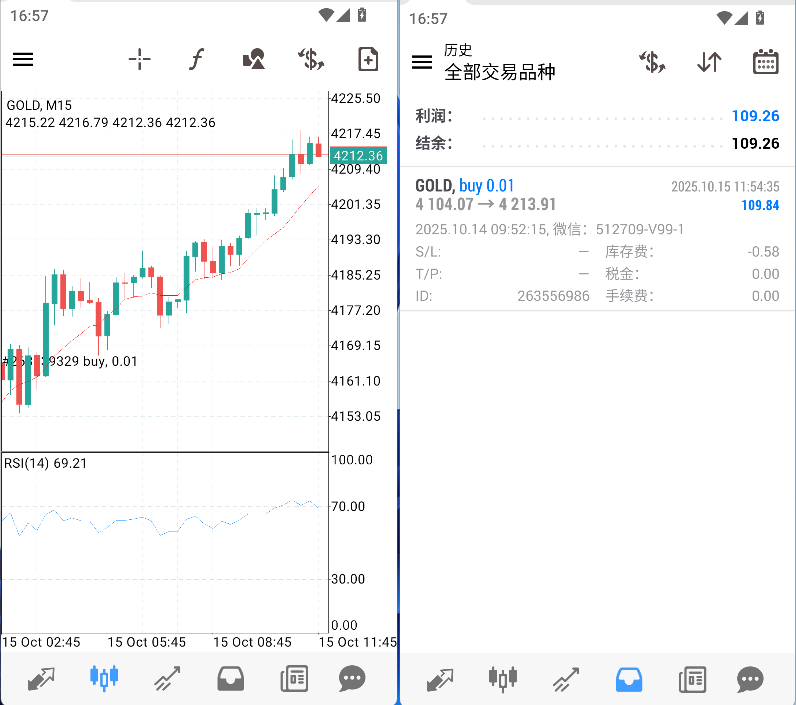
Task: Enable the crosshair tool
Action: (x=140, y=60)
